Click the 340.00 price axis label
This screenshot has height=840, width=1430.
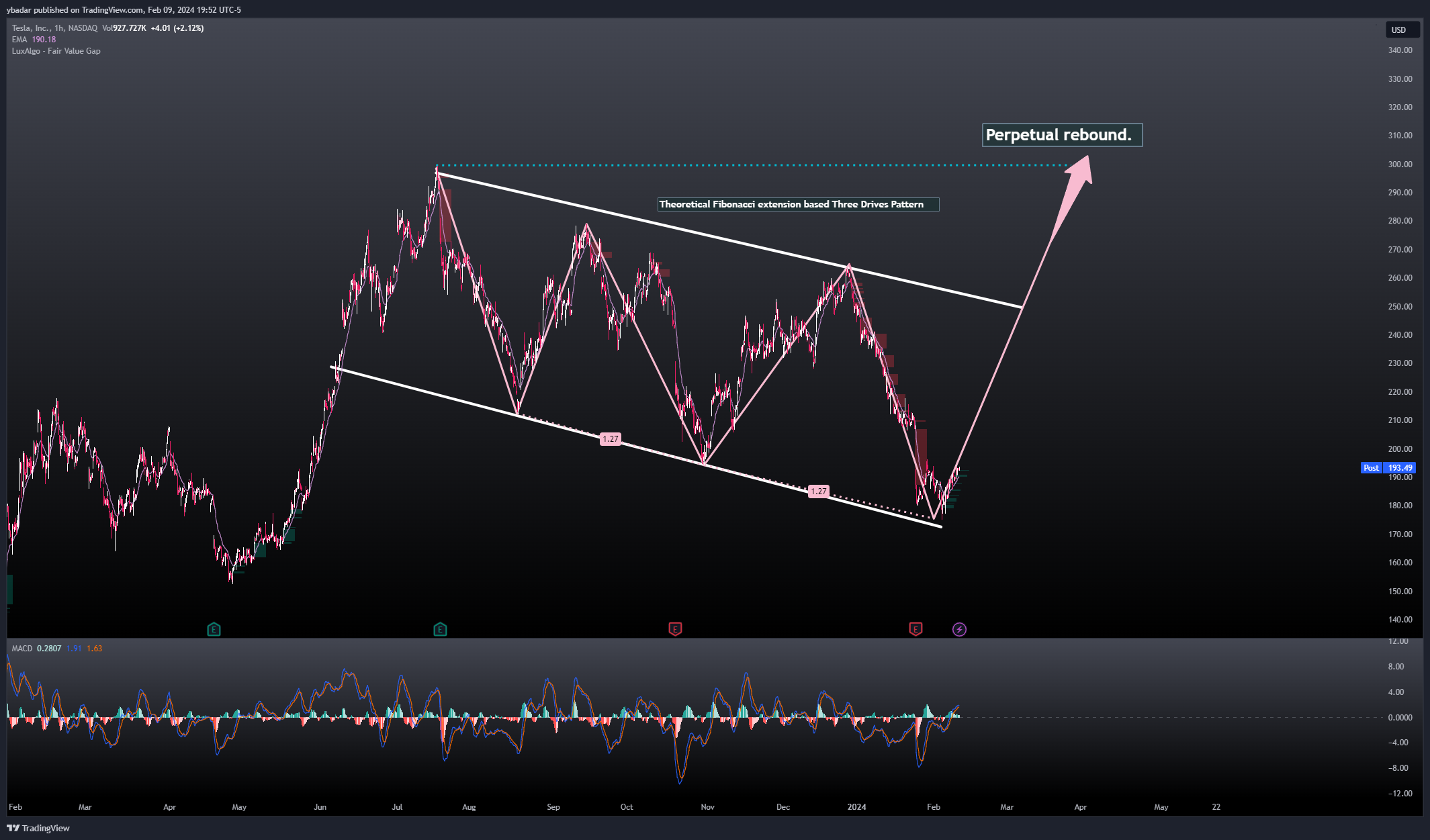(x=1400, y=50)
